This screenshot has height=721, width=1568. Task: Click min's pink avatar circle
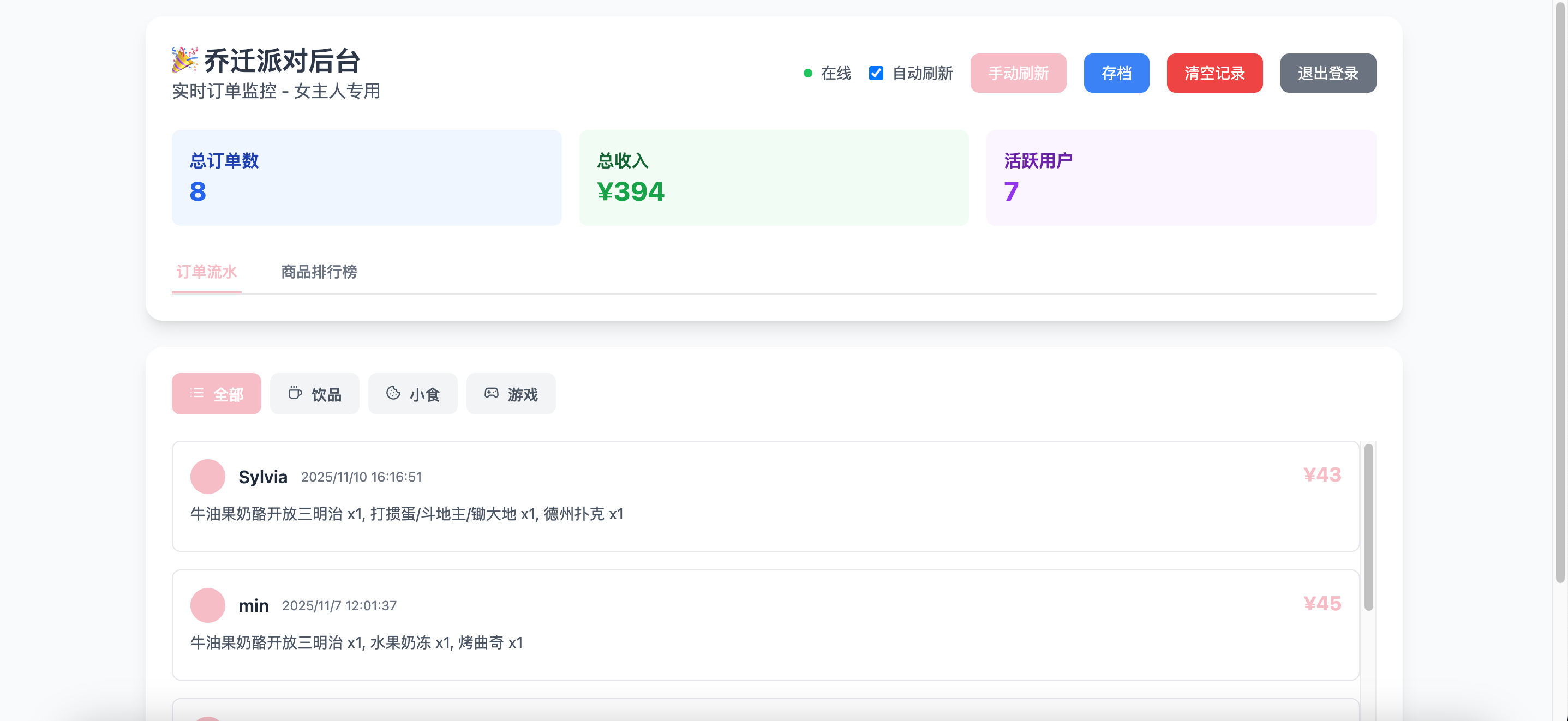point(207,605)
